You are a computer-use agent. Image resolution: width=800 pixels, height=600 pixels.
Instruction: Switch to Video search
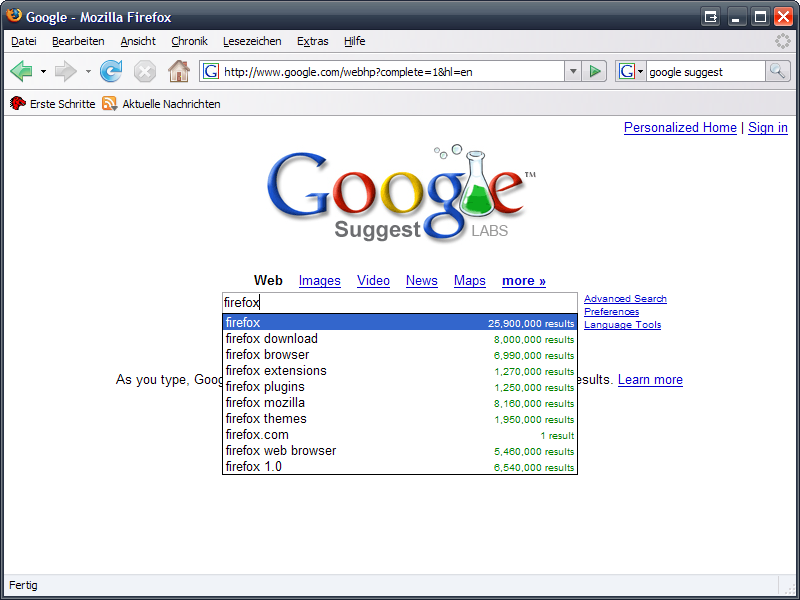coord(373,281)
